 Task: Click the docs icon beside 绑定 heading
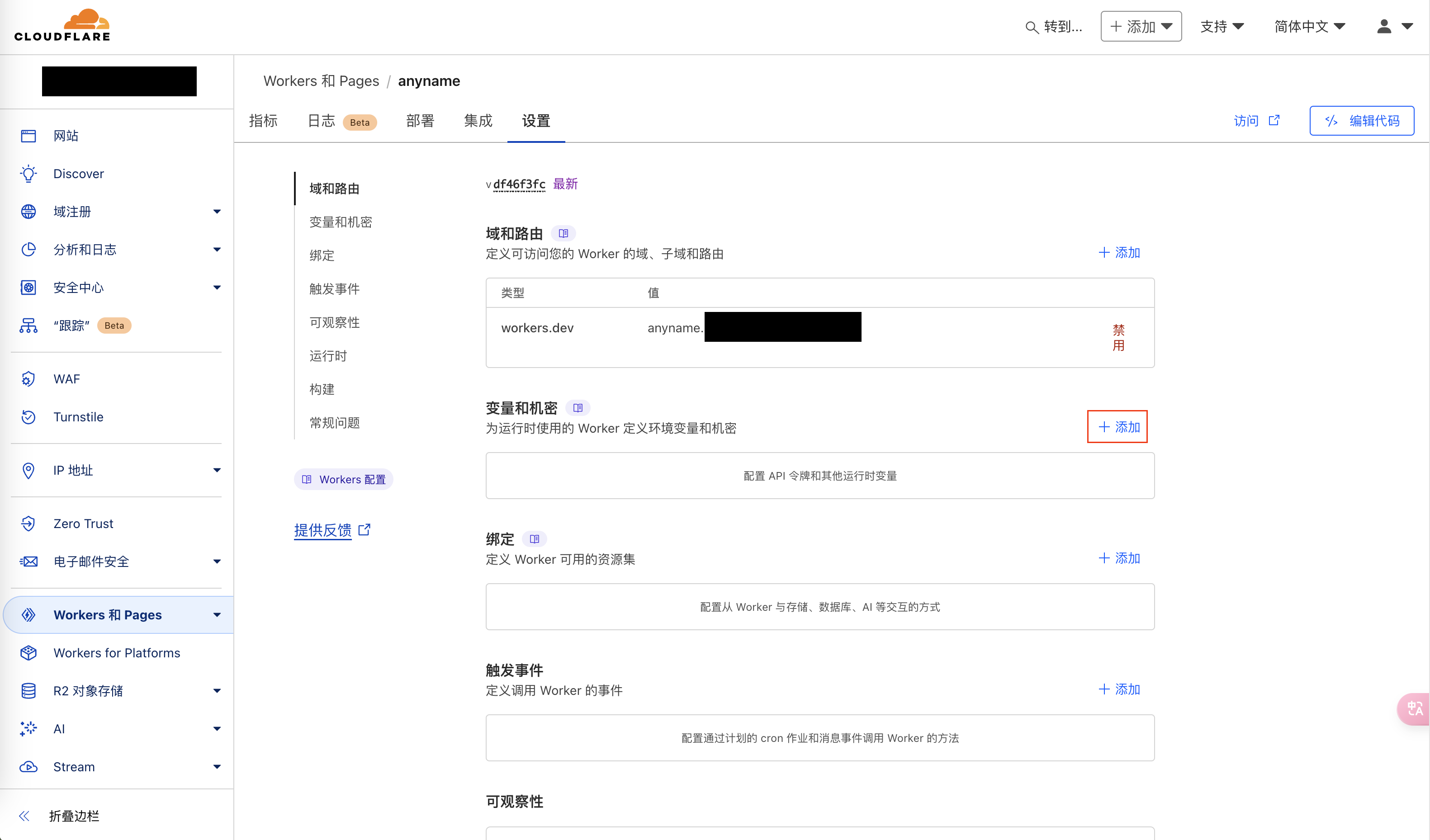(534, 539)
